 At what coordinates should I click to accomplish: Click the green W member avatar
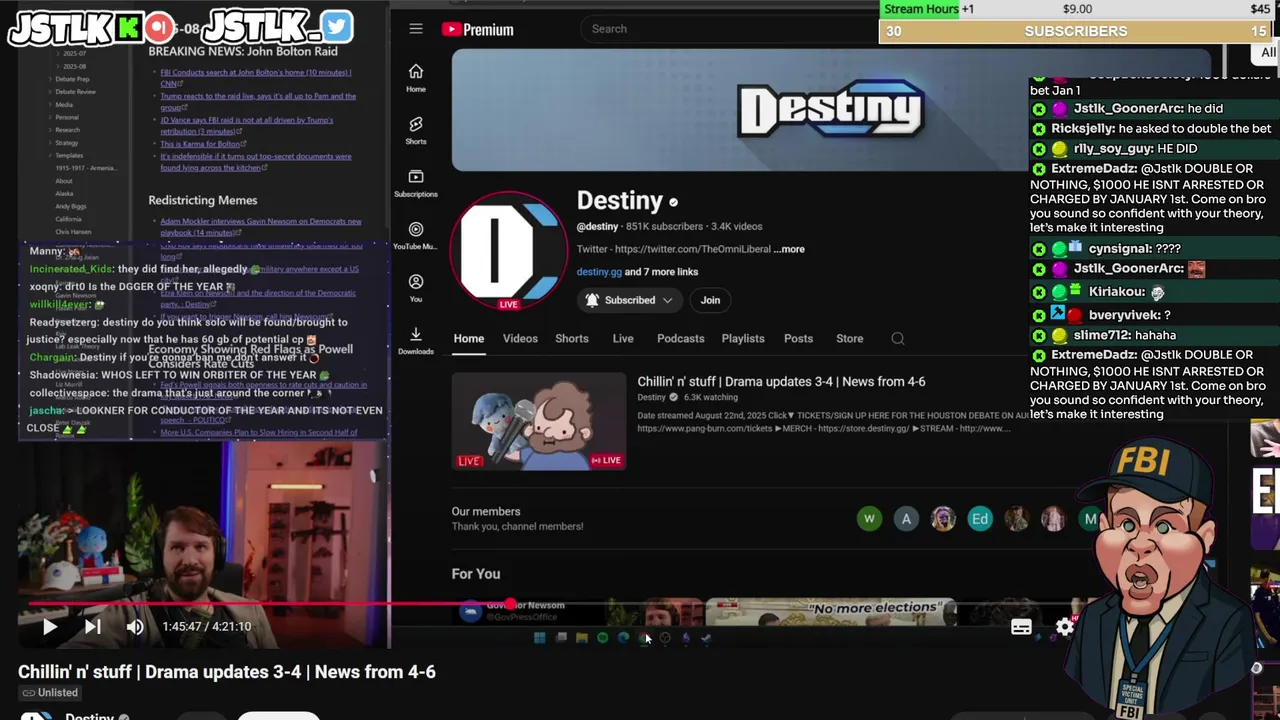(869, 518)
